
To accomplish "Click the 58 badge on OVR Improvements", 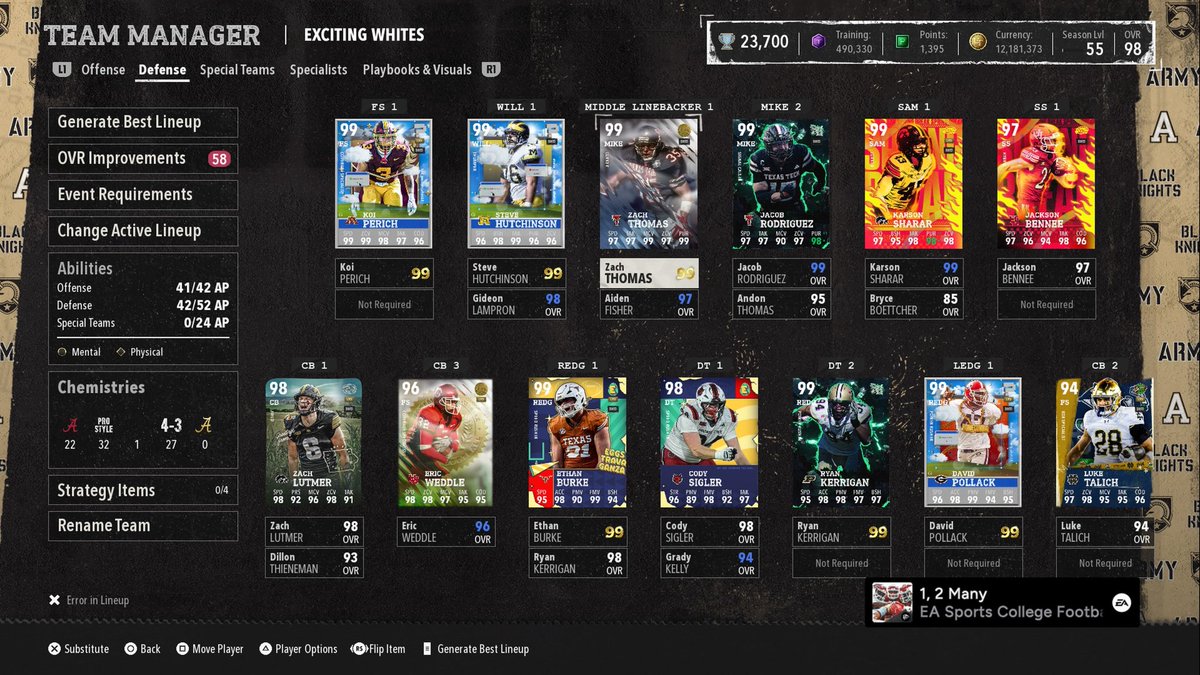I will 219,159.
